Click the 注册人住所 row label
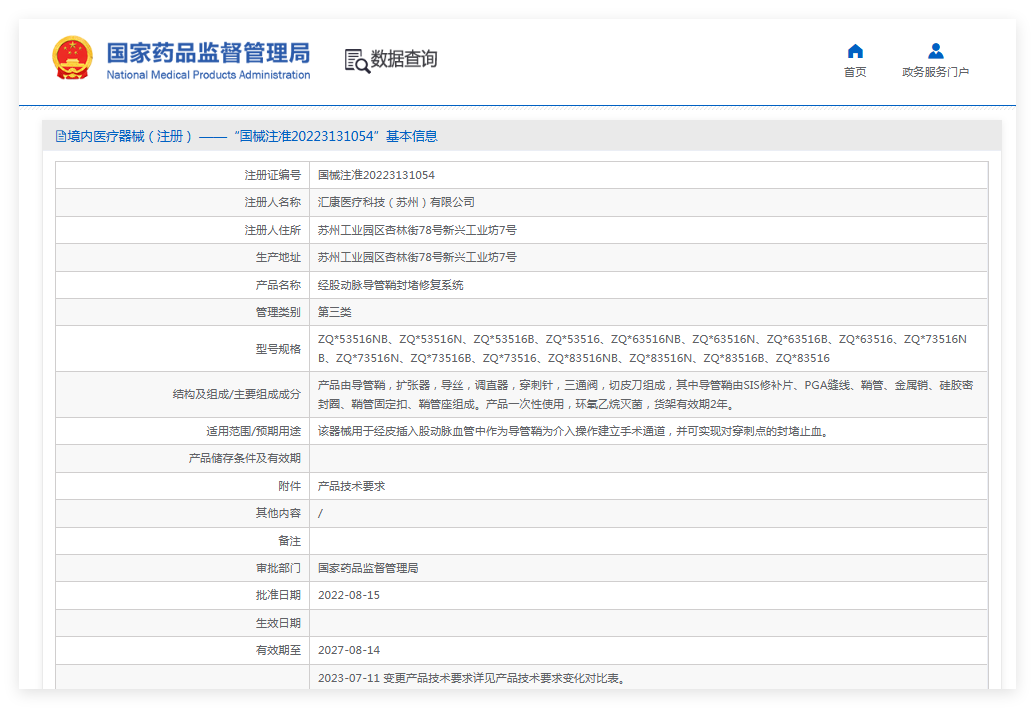Screen dimensions: 1035x708 pyautogui.click(x=273, y=230)
